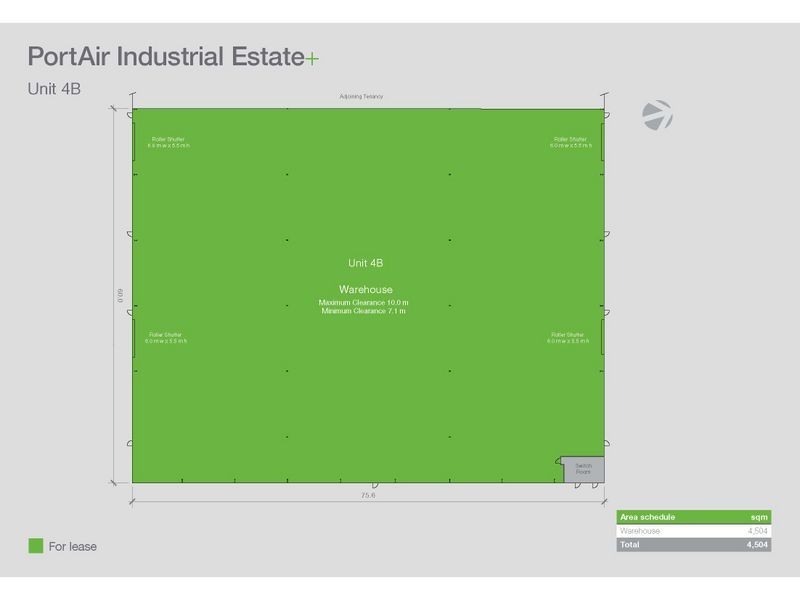Image resolution: width=800 pixels, height=600 pixels.
Task: Click the PortAir Industrial Estate title
Action: (165, 56)
